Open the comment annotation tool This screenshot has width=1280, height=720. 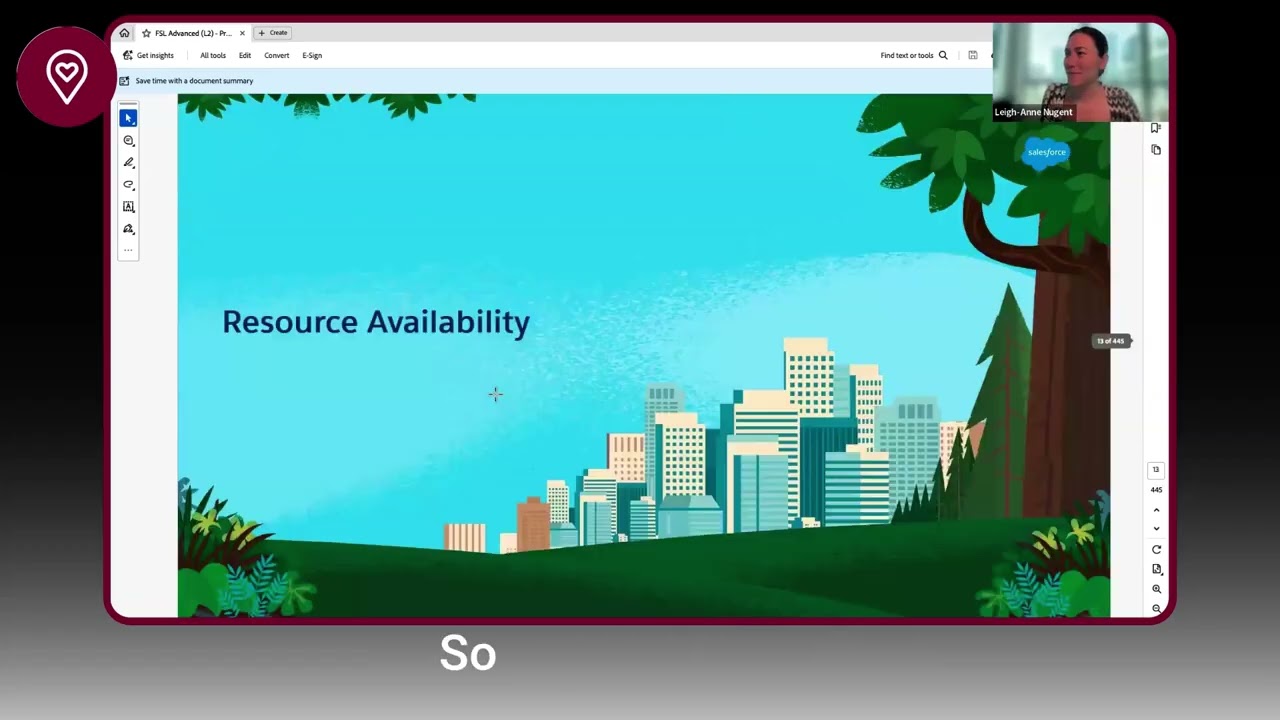pos(128,140)
